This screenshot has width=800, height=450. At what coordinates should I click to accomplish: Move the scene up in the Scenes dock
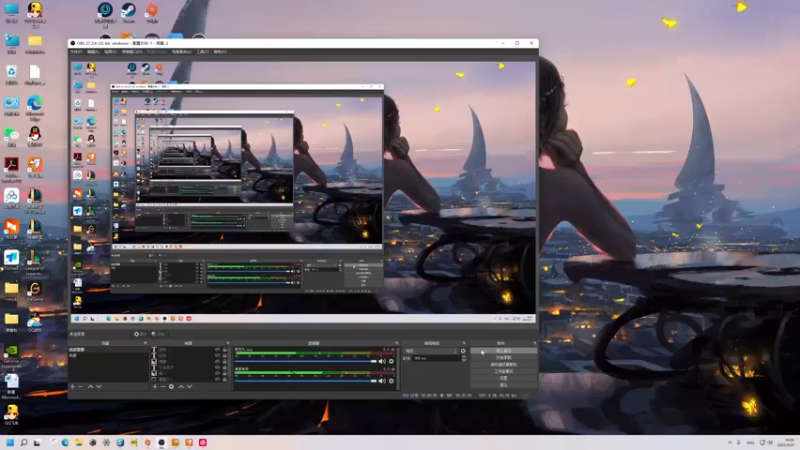(90, 387)
